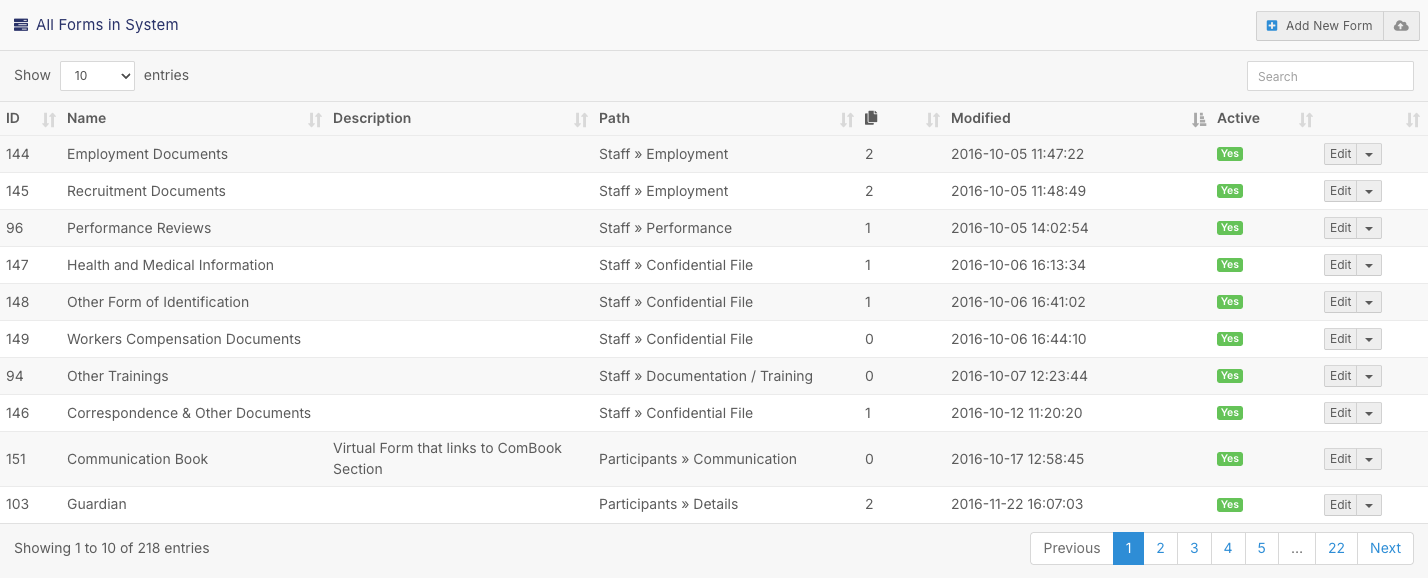Click modified date 2016-10-12 11:20:20
Image resolution: width=1428 pixels, height=578 pixels.
pos(1016,413)
